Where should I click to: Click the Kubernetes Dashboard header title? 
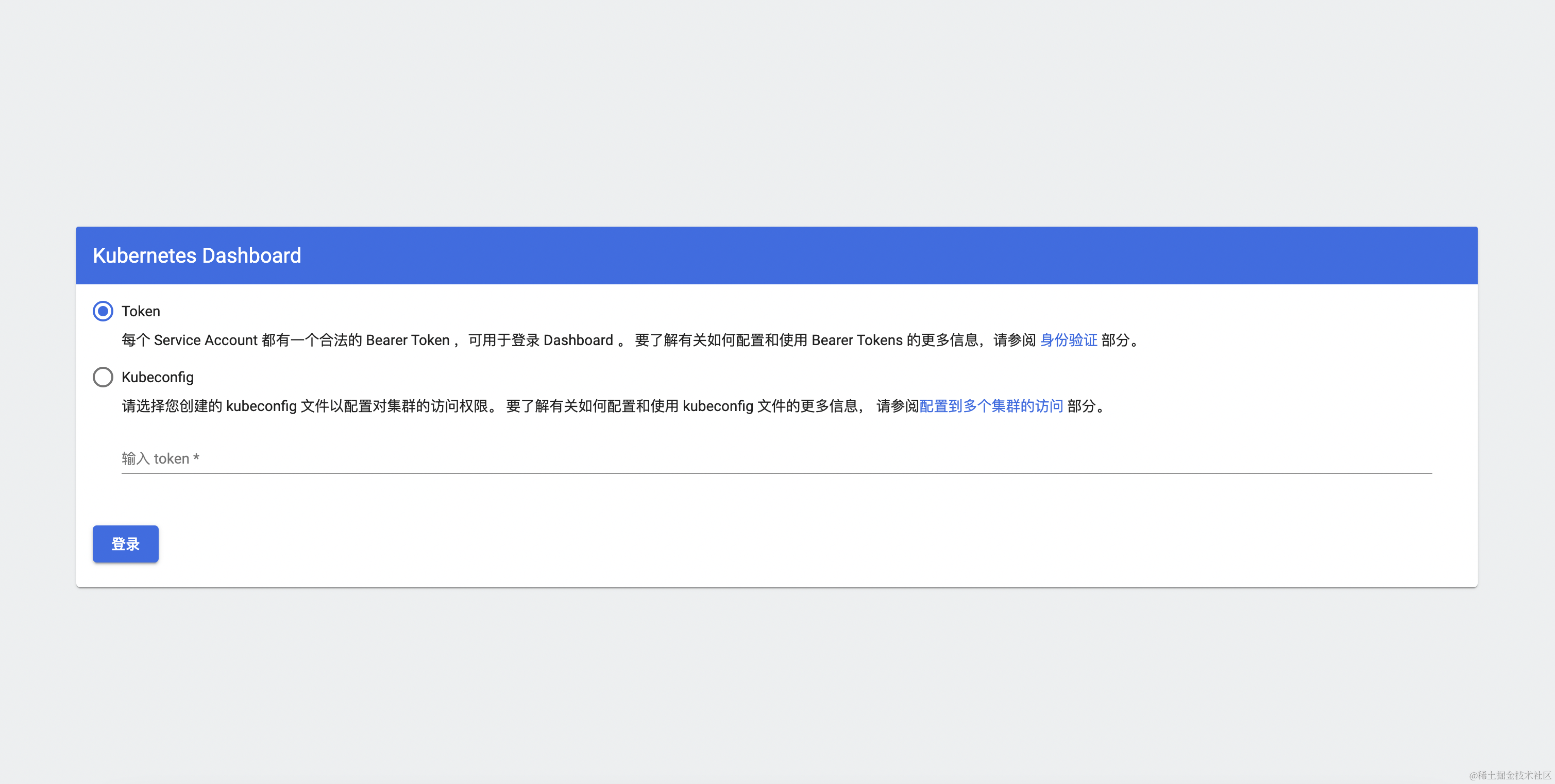coord(197,255)
